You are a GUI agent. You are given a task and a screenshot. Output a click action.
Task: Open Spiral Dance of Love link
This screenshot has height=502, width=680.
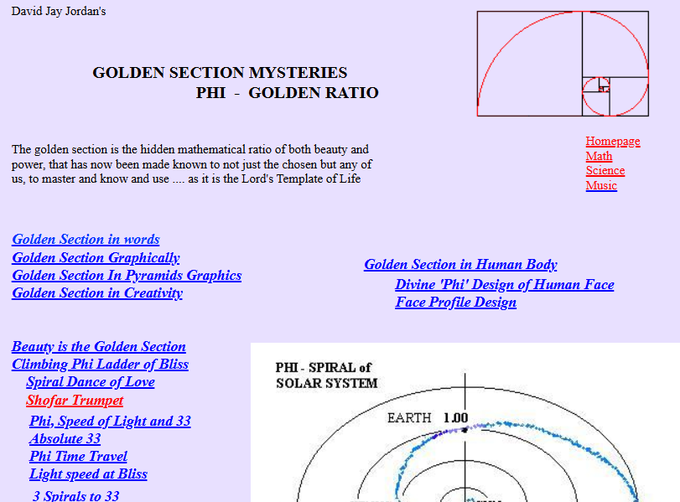[x=90, y=382]
